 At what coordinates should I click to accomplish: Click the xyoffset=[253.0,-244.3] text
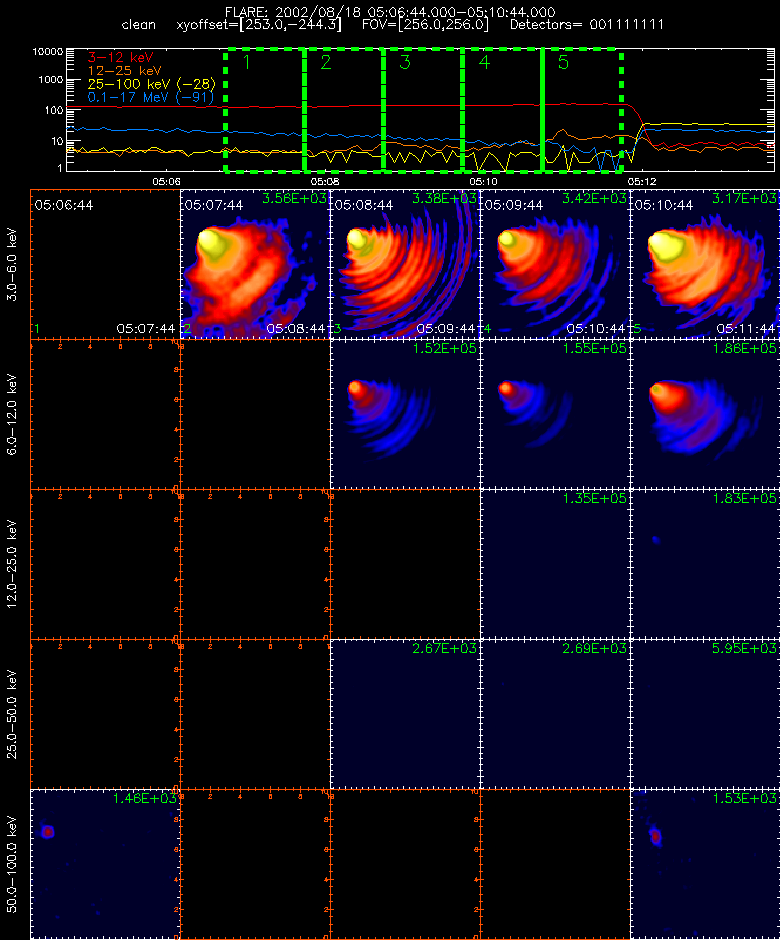click(259, 25)
